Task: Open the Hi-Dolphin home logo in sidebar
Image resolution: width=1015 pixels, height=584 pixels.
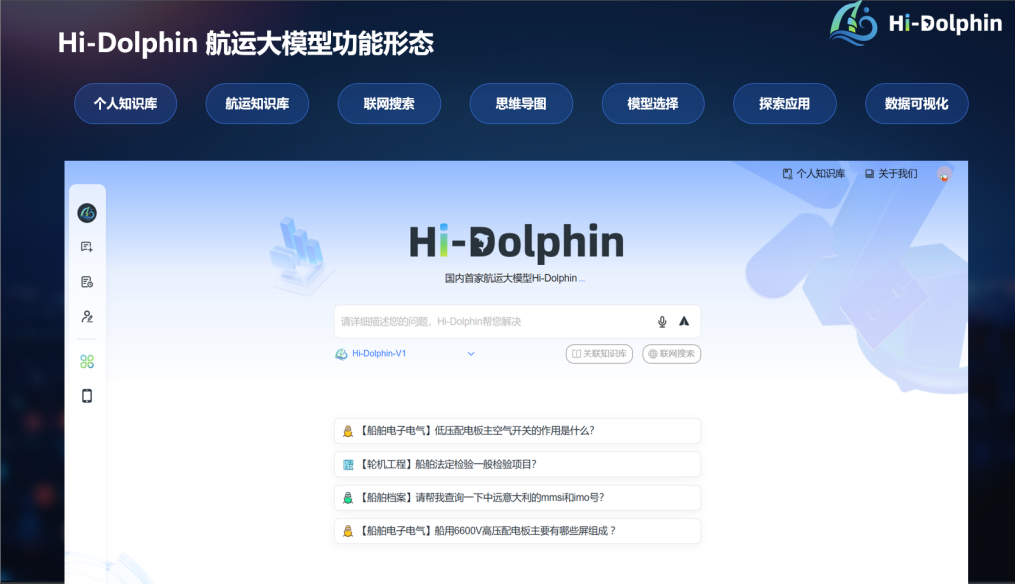Action: coord(87,212)
